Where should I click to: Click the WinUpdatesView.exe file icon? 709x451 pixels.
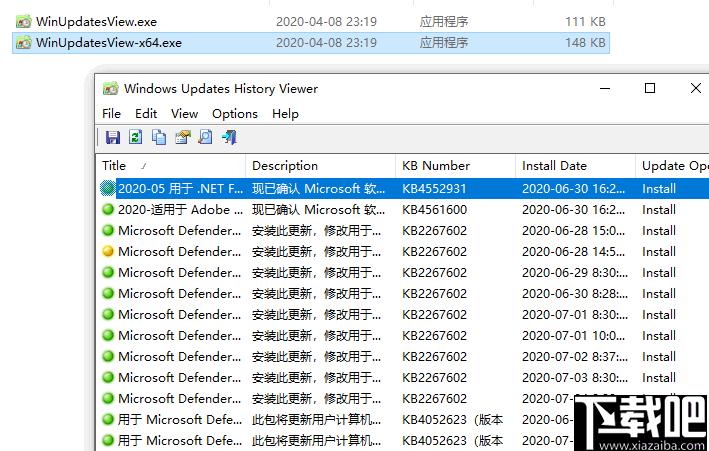click(24, 21)
